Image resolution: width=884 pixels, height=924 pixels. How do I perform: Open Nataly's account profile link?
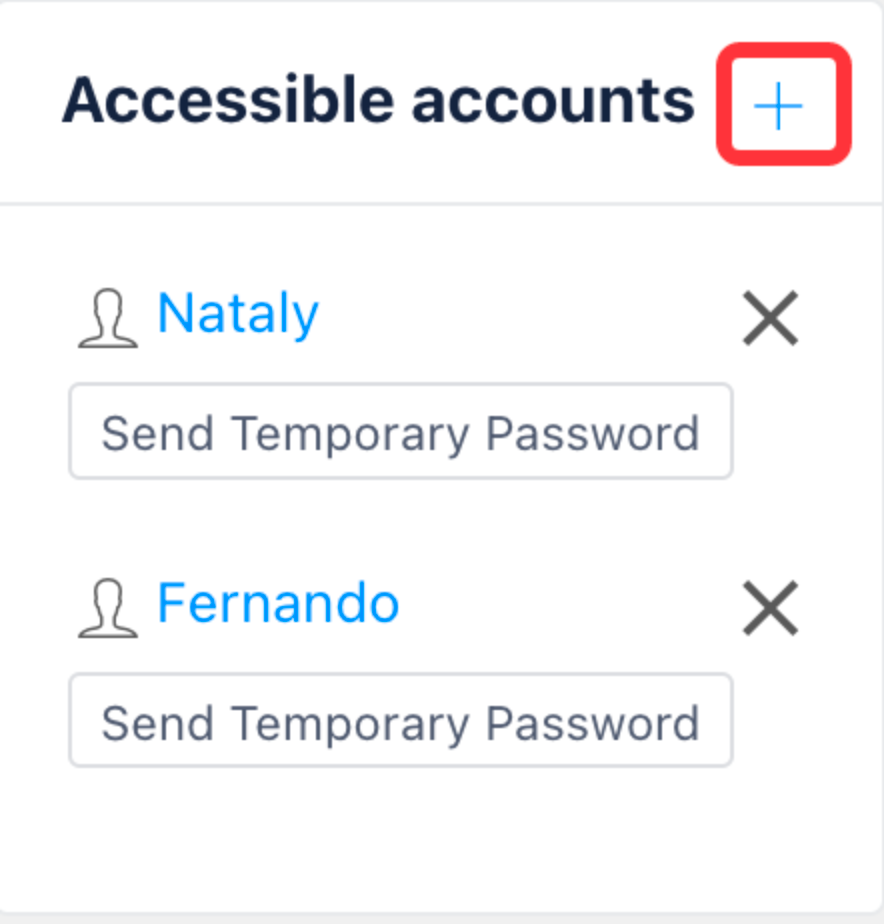click(x=238, y=314)
